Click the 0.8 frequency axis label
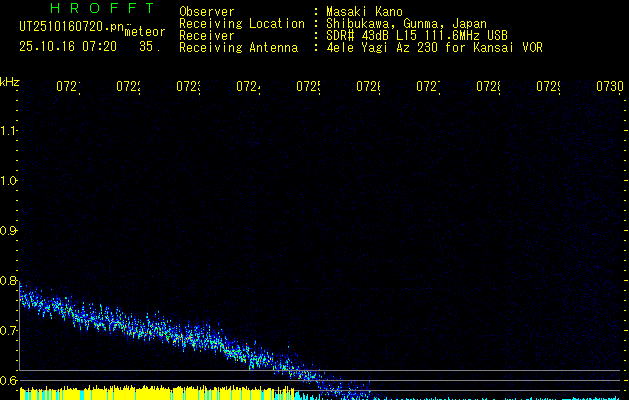The height and width of the screenshot is (400, 629). point(9,281)
